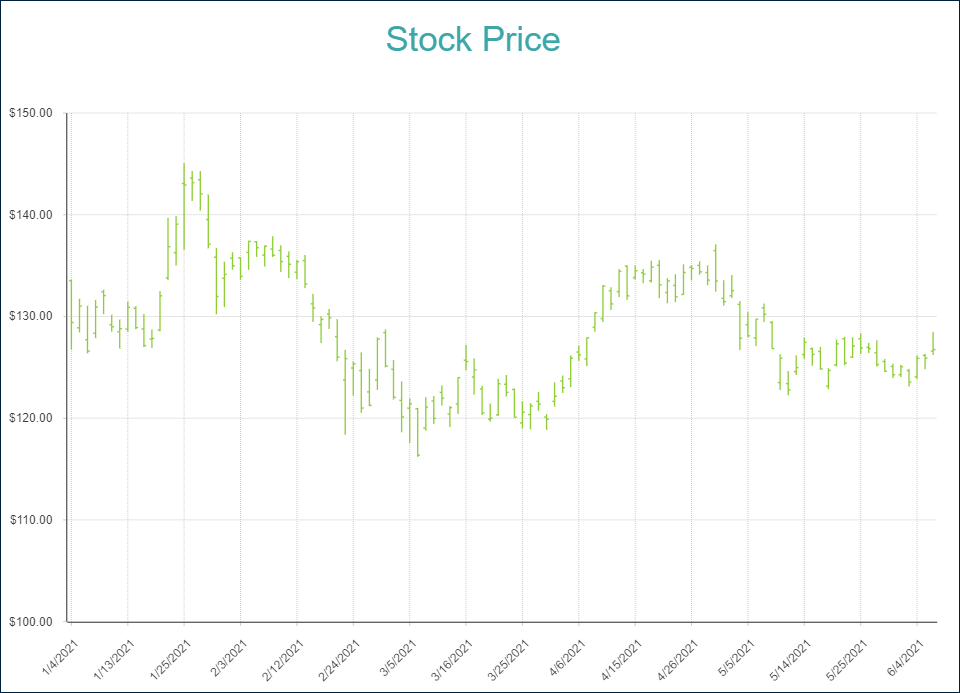Click the $100.00 y-axis label

tap(30, 622)
